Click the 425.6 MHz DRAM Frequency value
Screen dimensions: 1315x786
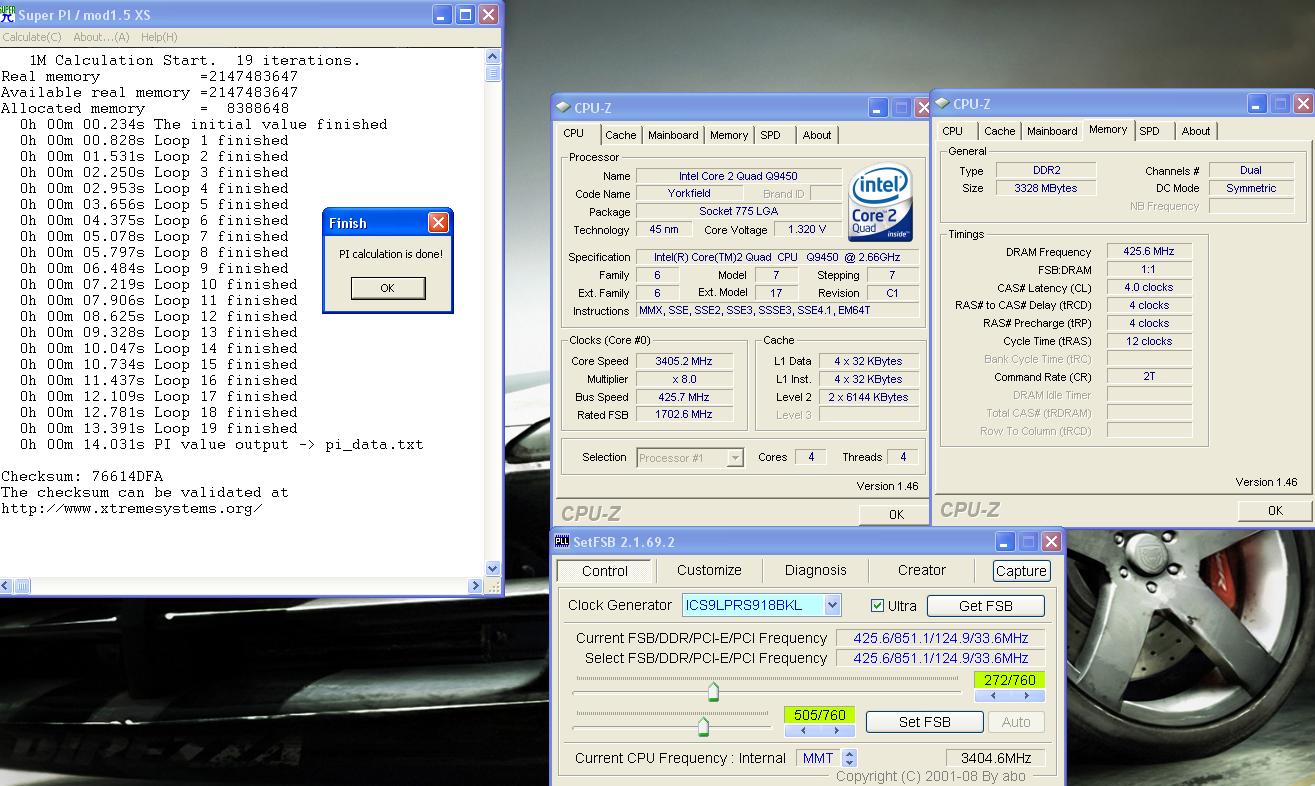1149,252
